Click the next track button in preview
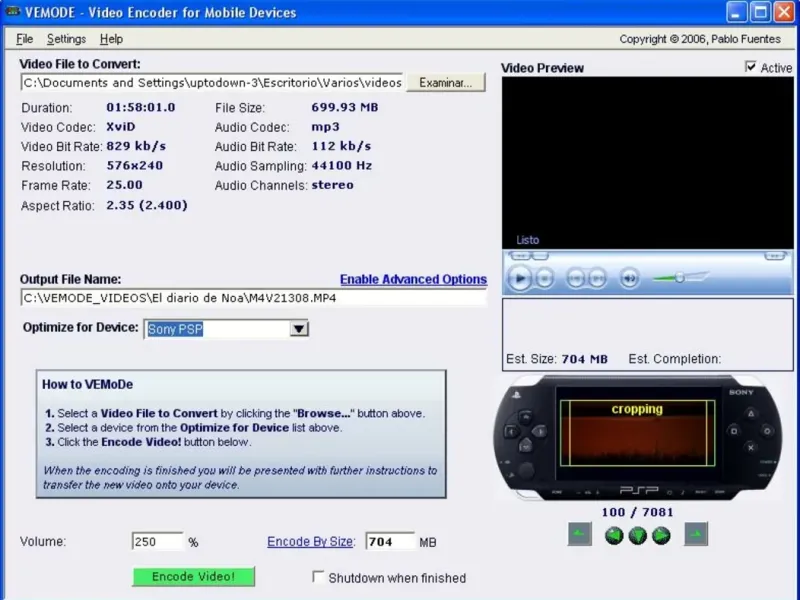Screen dimensions: 800x600 click(596, 278)
